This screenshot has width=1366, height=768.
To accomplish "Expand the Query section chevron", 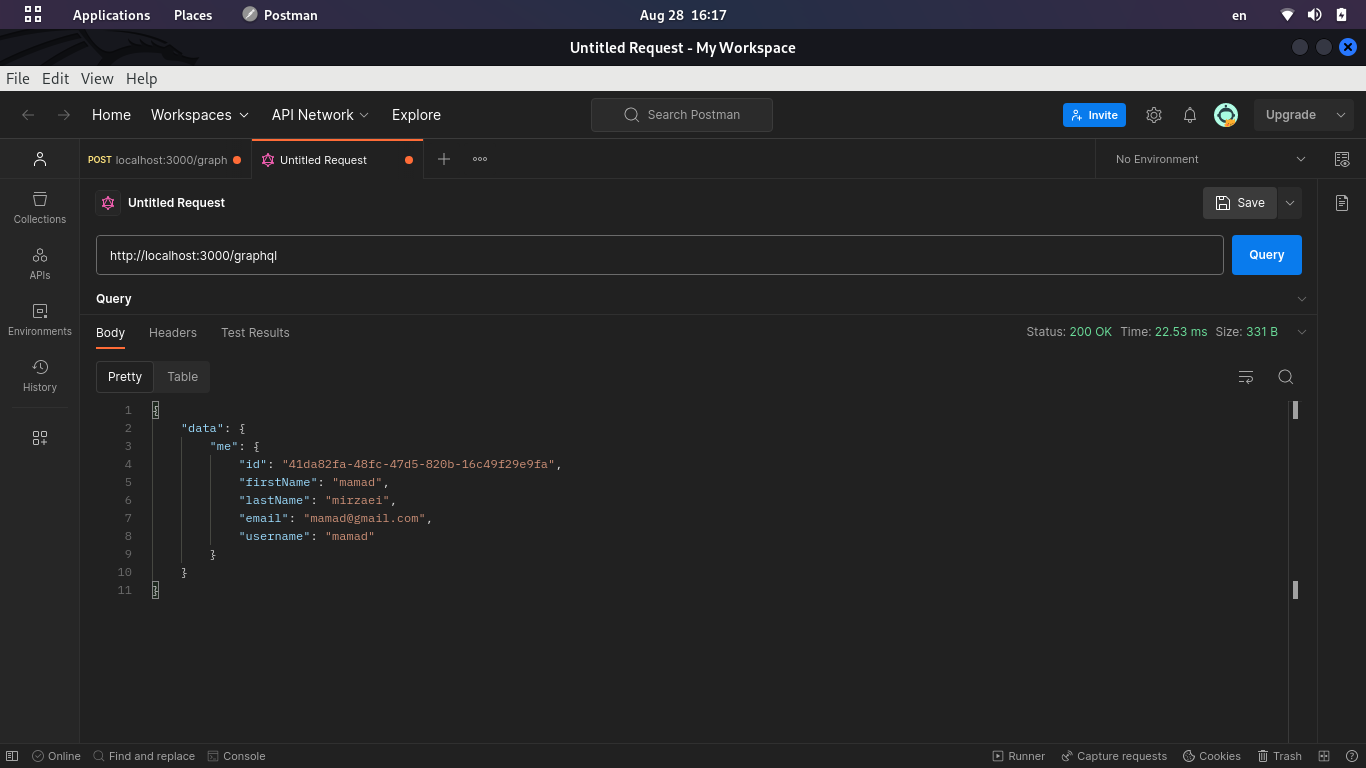I will click(x=1302, y=299).
